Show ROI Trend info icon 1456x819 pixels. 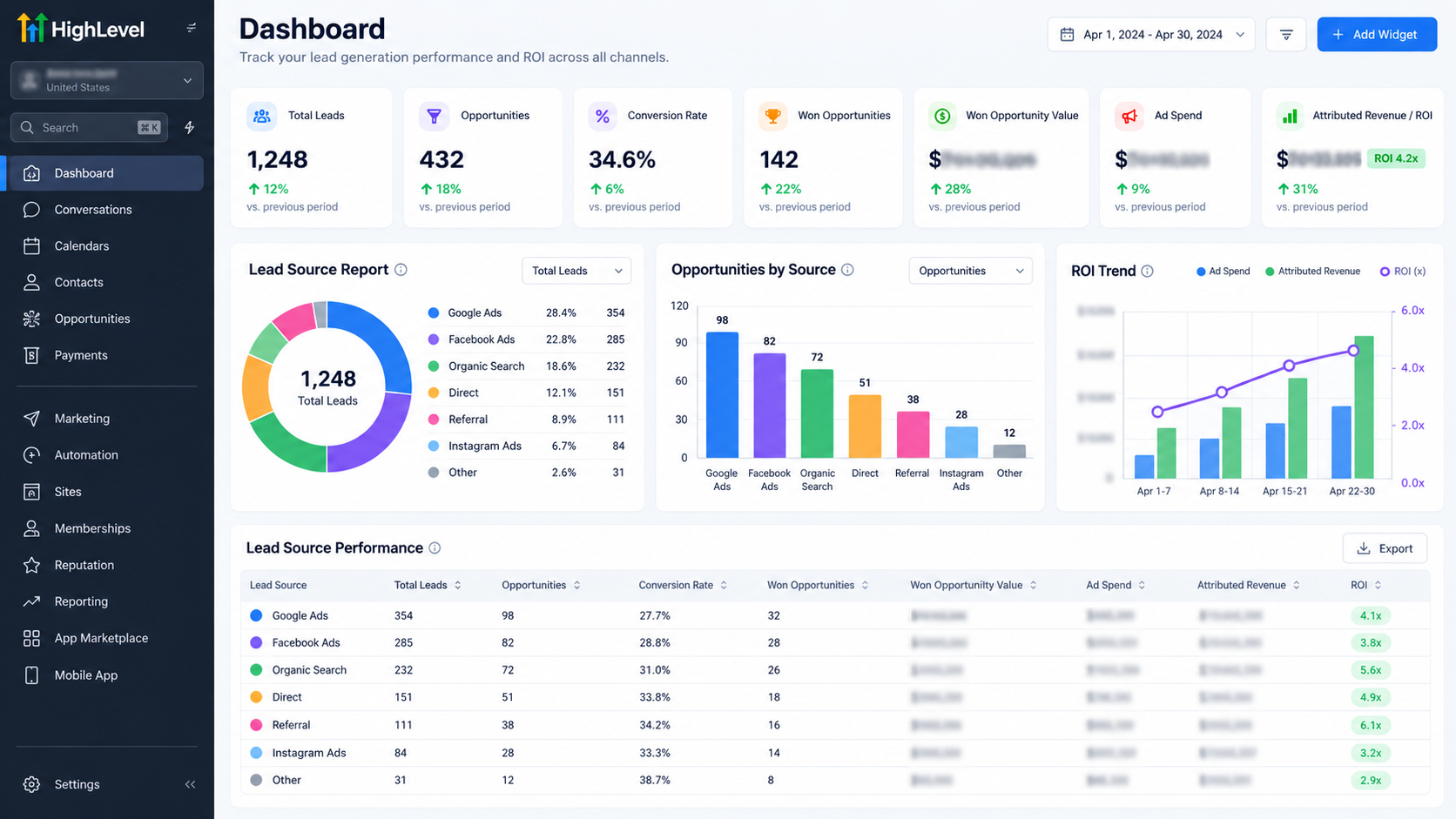pyautogui.click(x=1147, y=271)
